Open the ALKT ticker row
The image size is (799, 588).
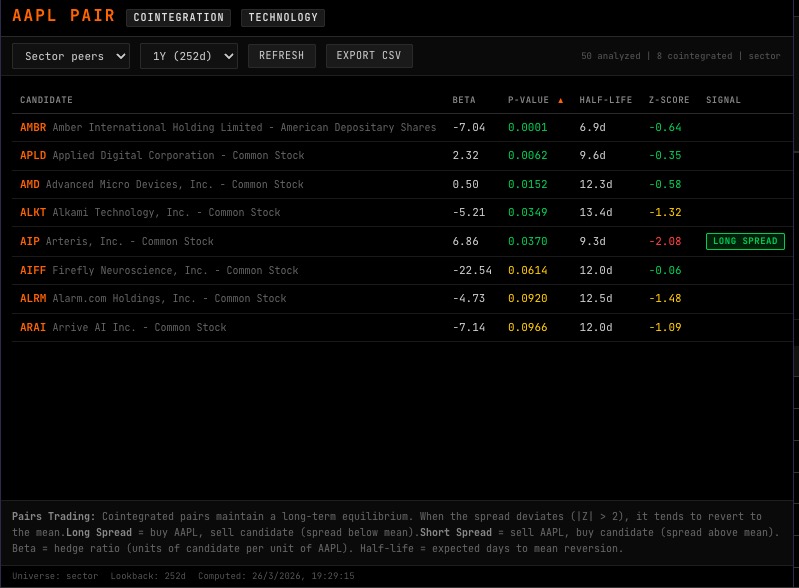[x=402, y=212]
